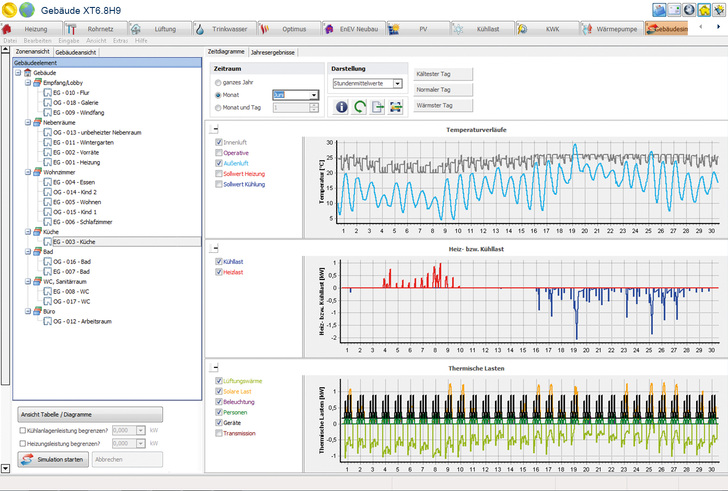Select 'EG - 004 - Essen' in tree
Screen dimensions: 728x491
pyautogui.click(x=72, y=182)
